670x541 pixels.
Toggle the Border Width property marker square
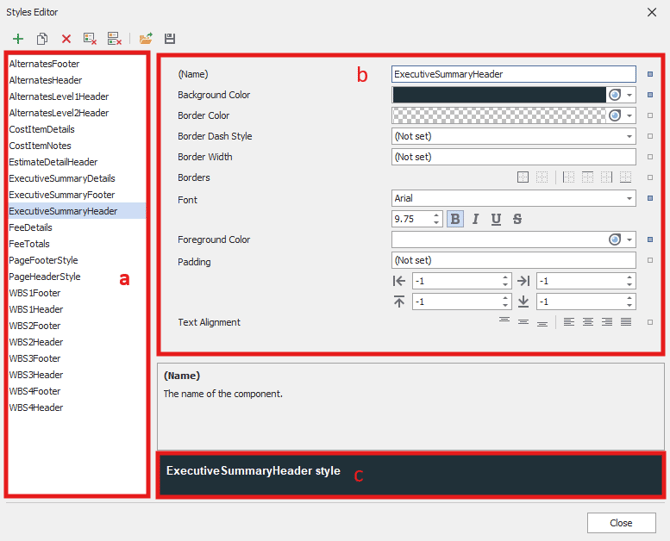click(650, 157)
